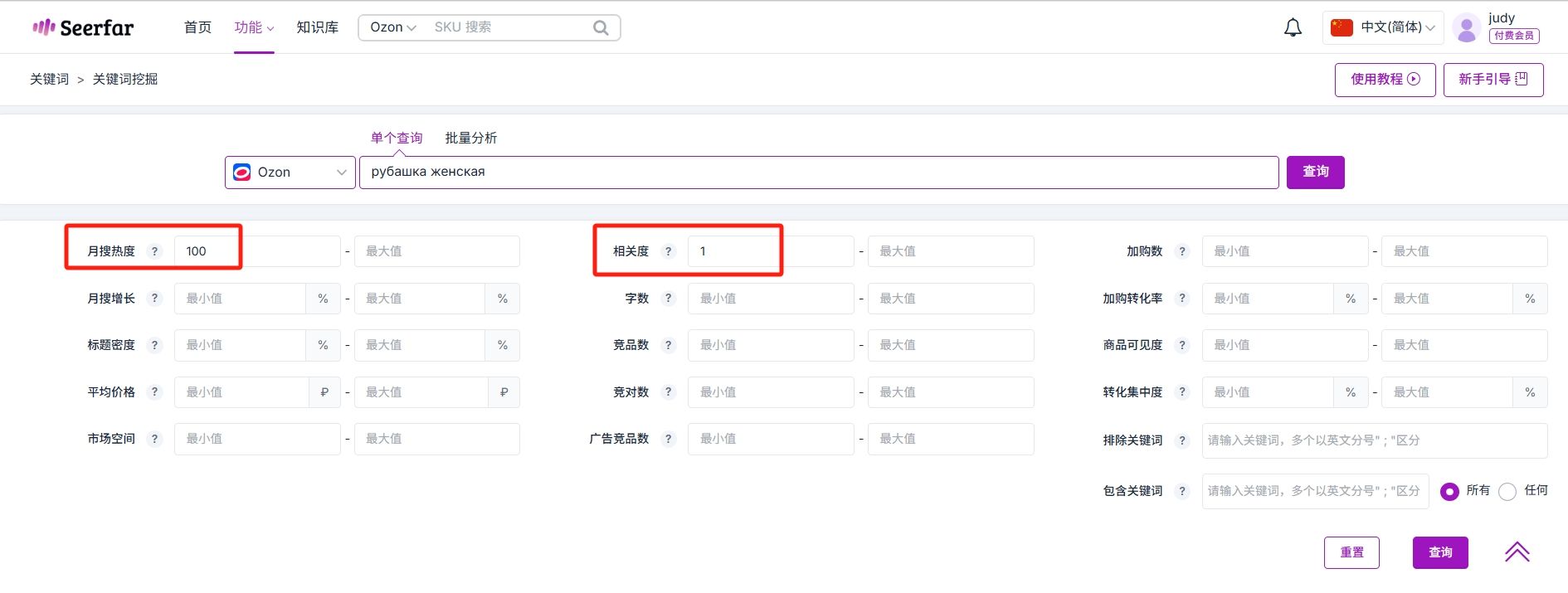Open the 新手引导 guide button
This screenshot has width=1568, height=593.
tap(1493, 80)
